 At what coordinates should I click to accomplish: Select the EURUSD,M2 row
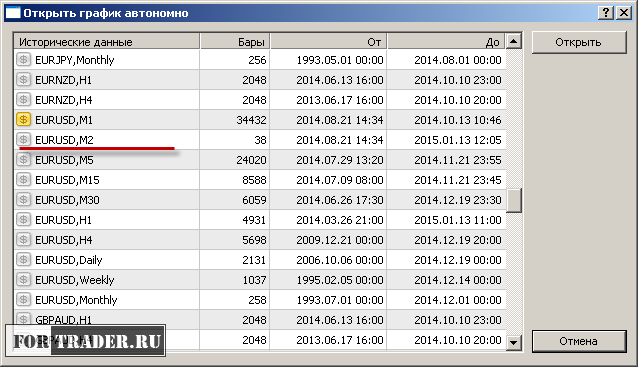pos(260,140)
